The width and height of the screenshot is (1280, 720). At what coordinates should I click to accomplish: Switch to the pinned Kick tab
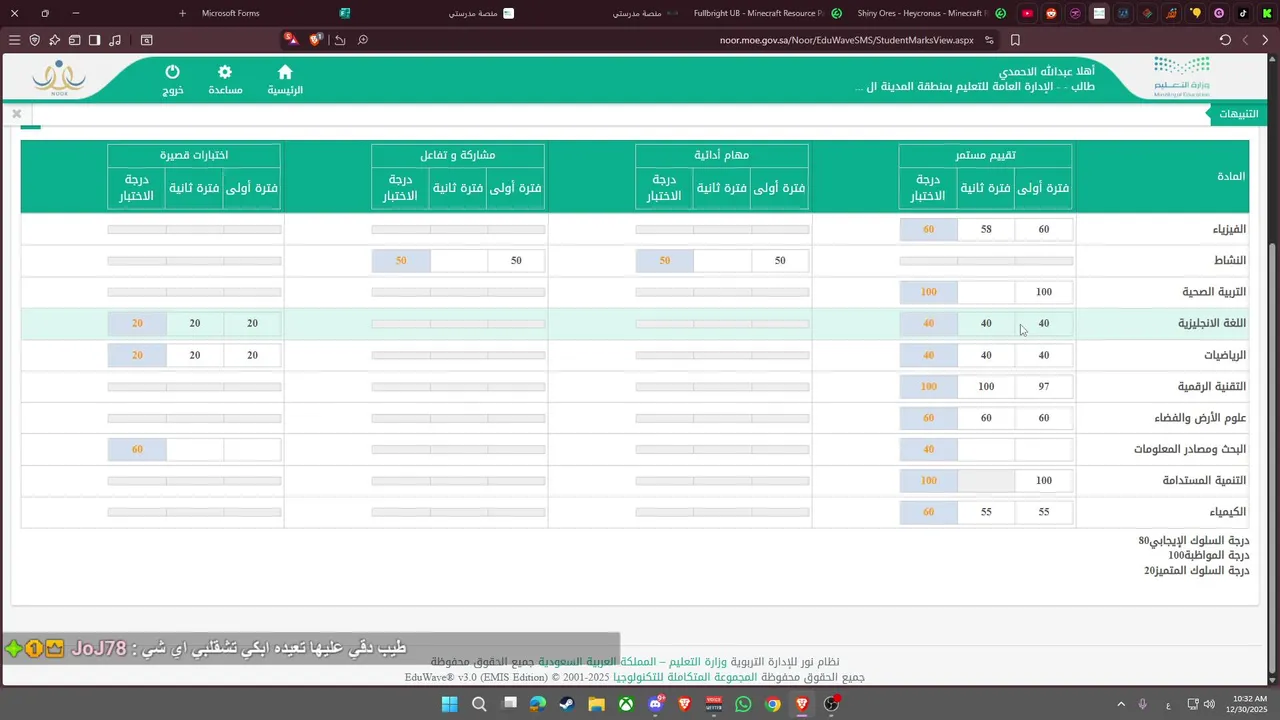(1267, 13)
